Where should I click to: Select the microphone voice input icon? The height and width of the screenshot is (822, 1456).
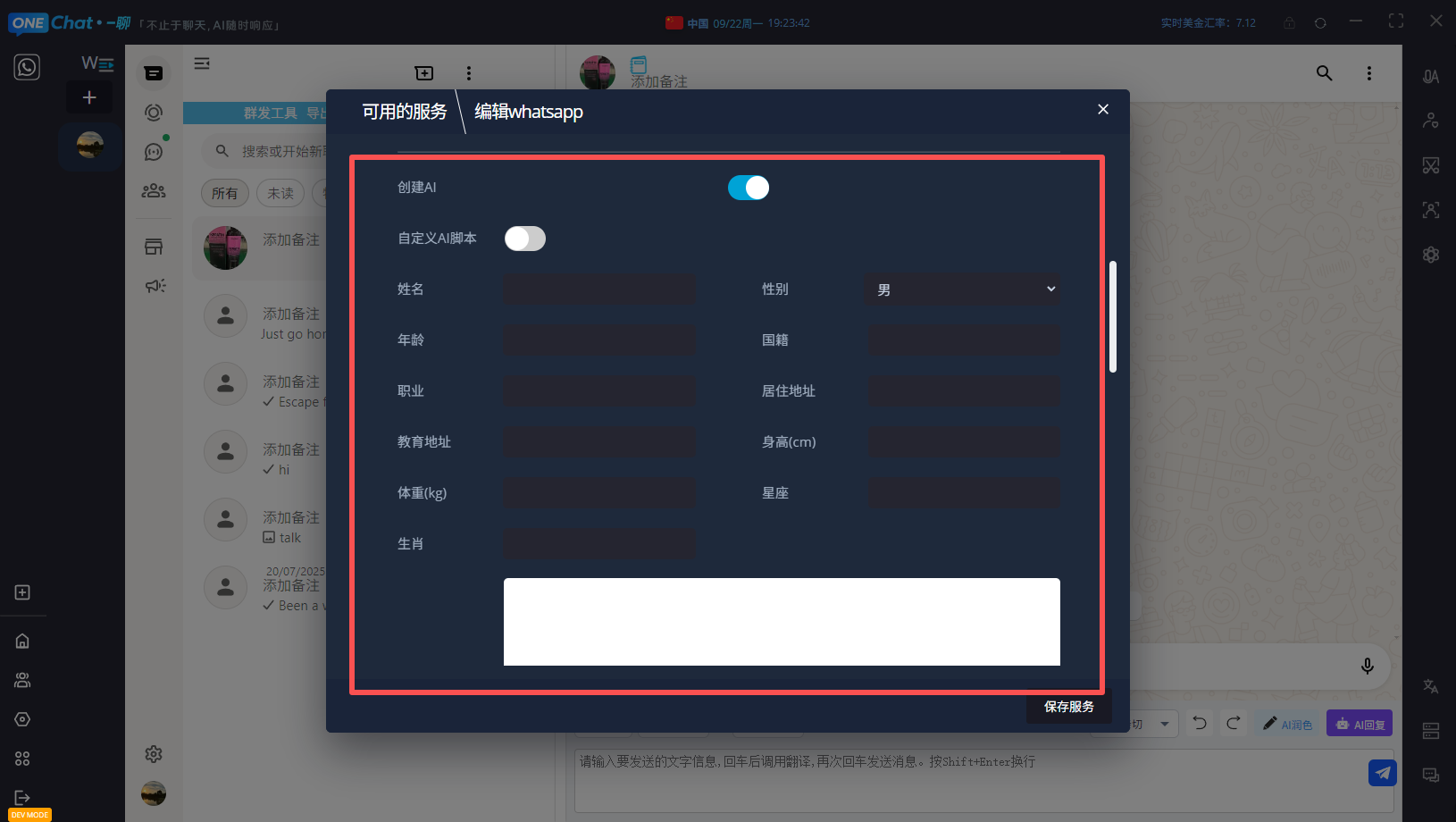click(1367, 666)
